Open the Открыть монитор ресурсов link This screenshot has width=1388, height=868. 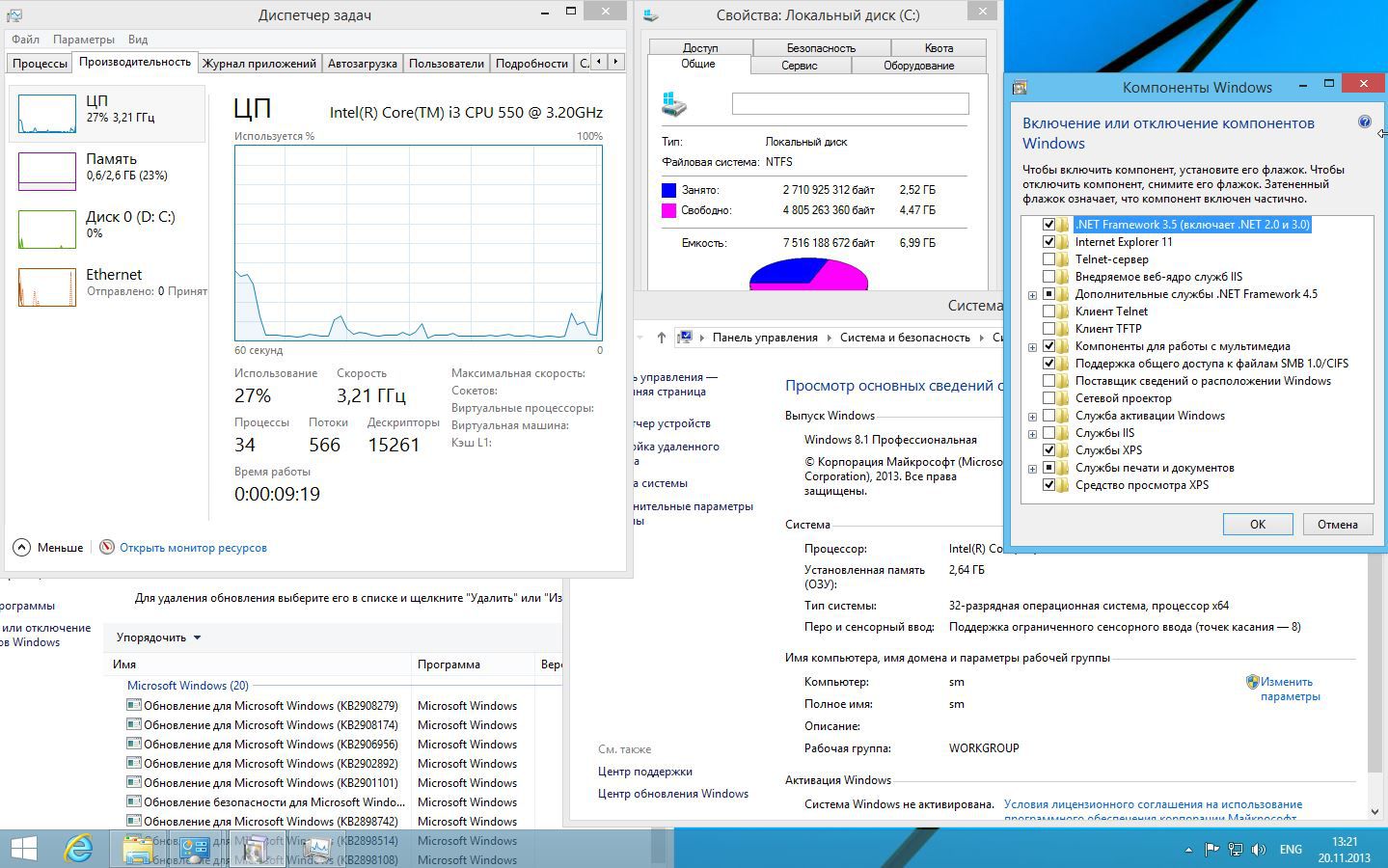click(x=193, y=548)
